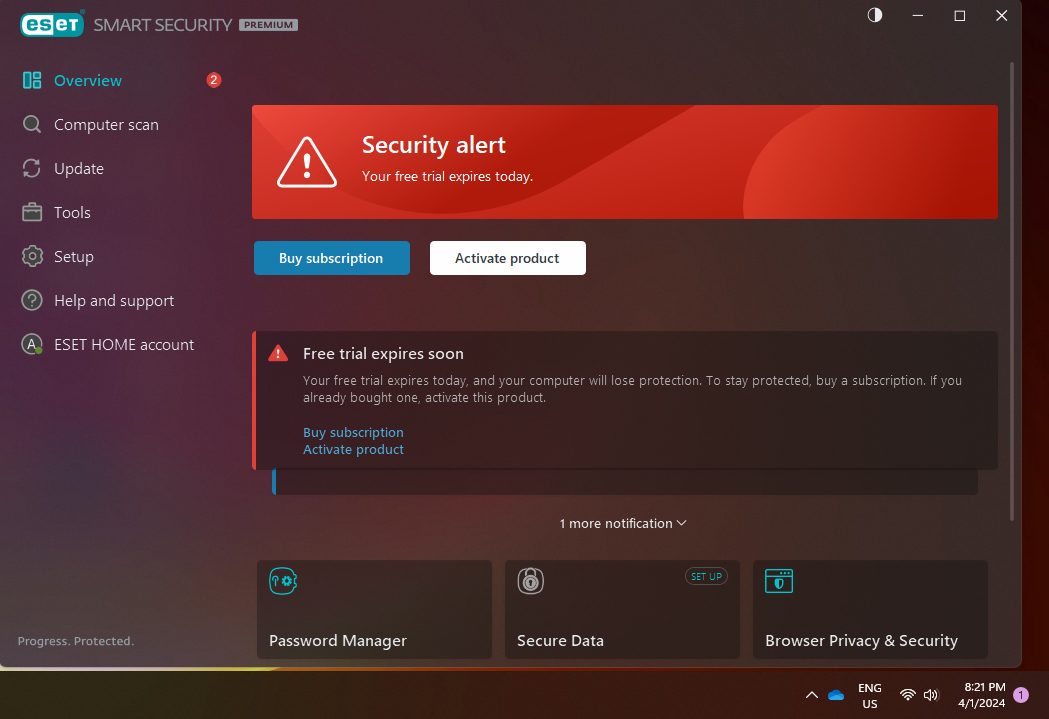This screenshot has height=719, width=1049.
Task: Click the collapsed second notification bar
Action: click(x=625, y=482)
